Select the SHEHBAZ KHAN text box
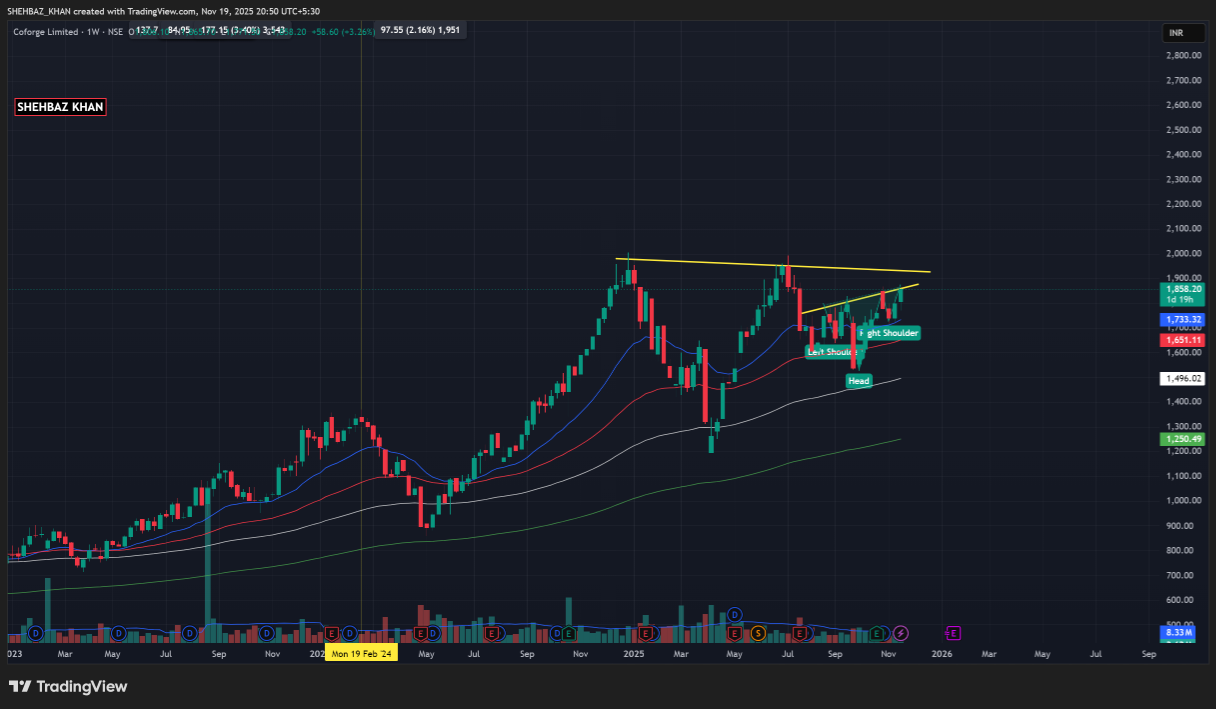 coord(60,107)
